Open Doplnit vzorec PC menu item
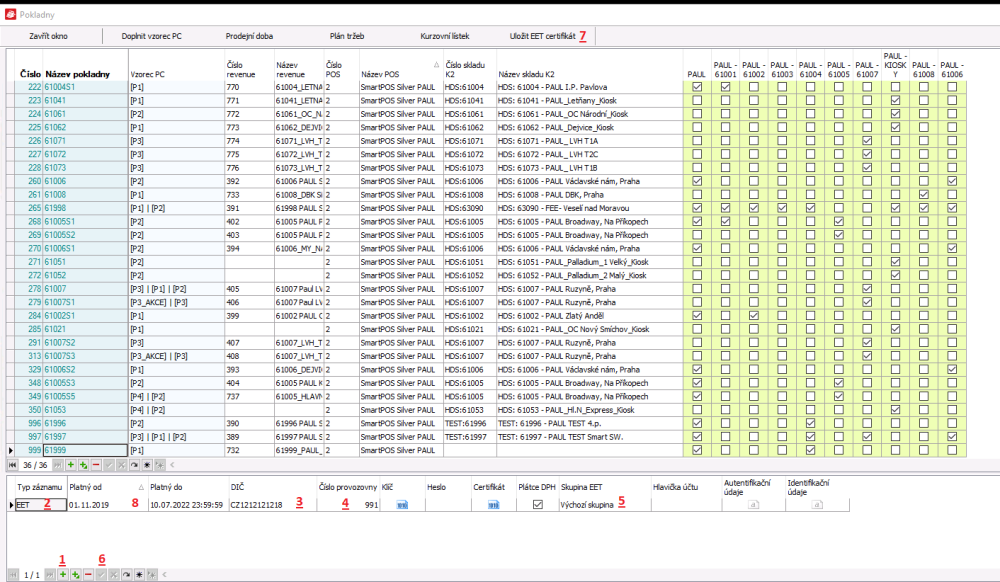Screen dimensions: 1000x582 pyautogui.click(x=152, y=36)
